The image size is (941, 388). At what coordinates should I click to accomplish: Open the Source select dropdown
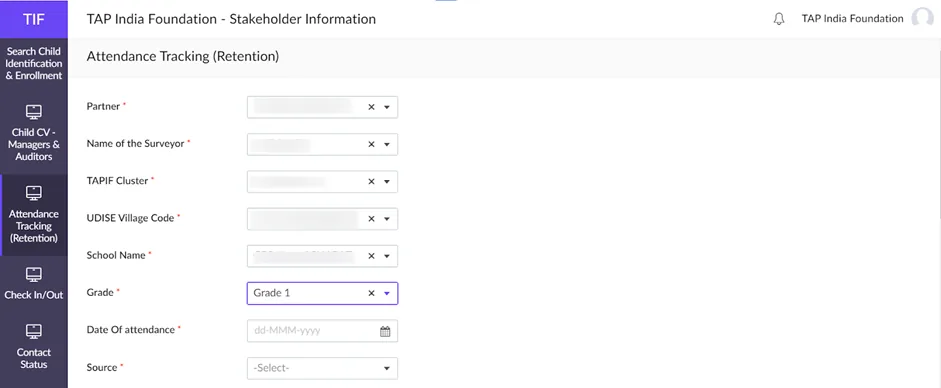coord(322,368)
